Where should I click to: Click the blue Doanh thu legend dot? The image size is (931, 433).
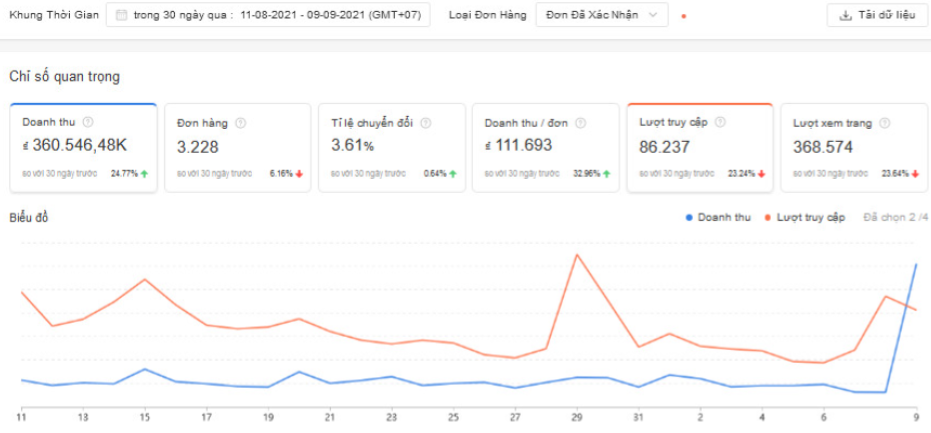click(689, 218)
